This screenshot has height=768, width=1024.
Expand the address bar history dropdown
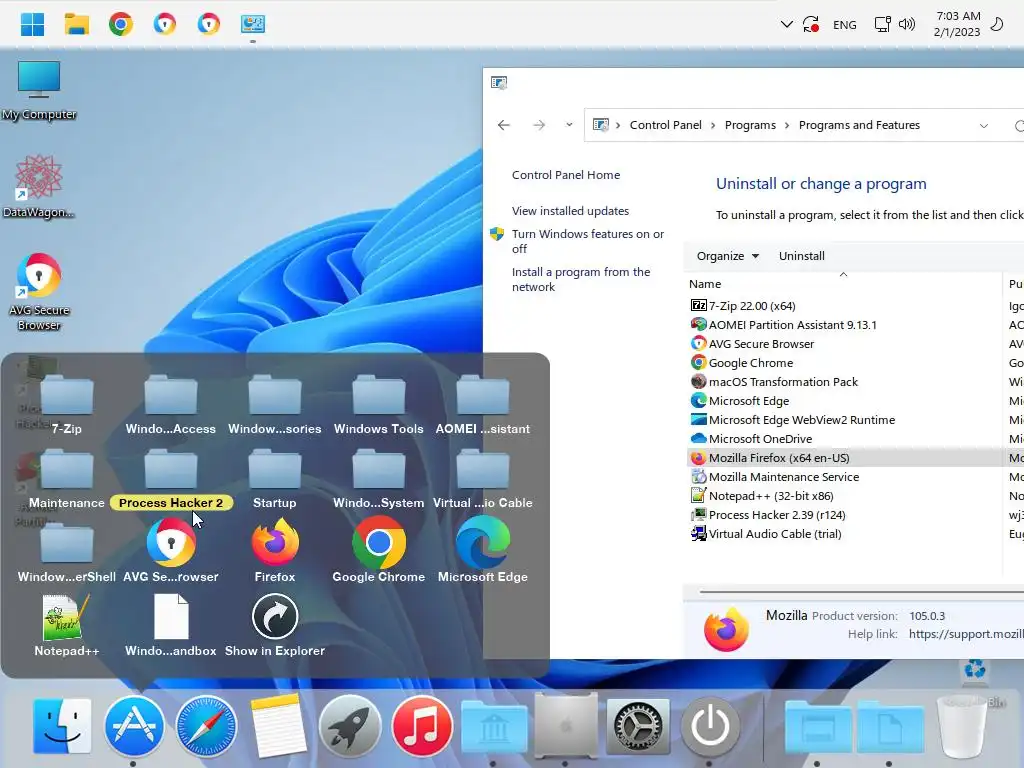tap(984, 125)
